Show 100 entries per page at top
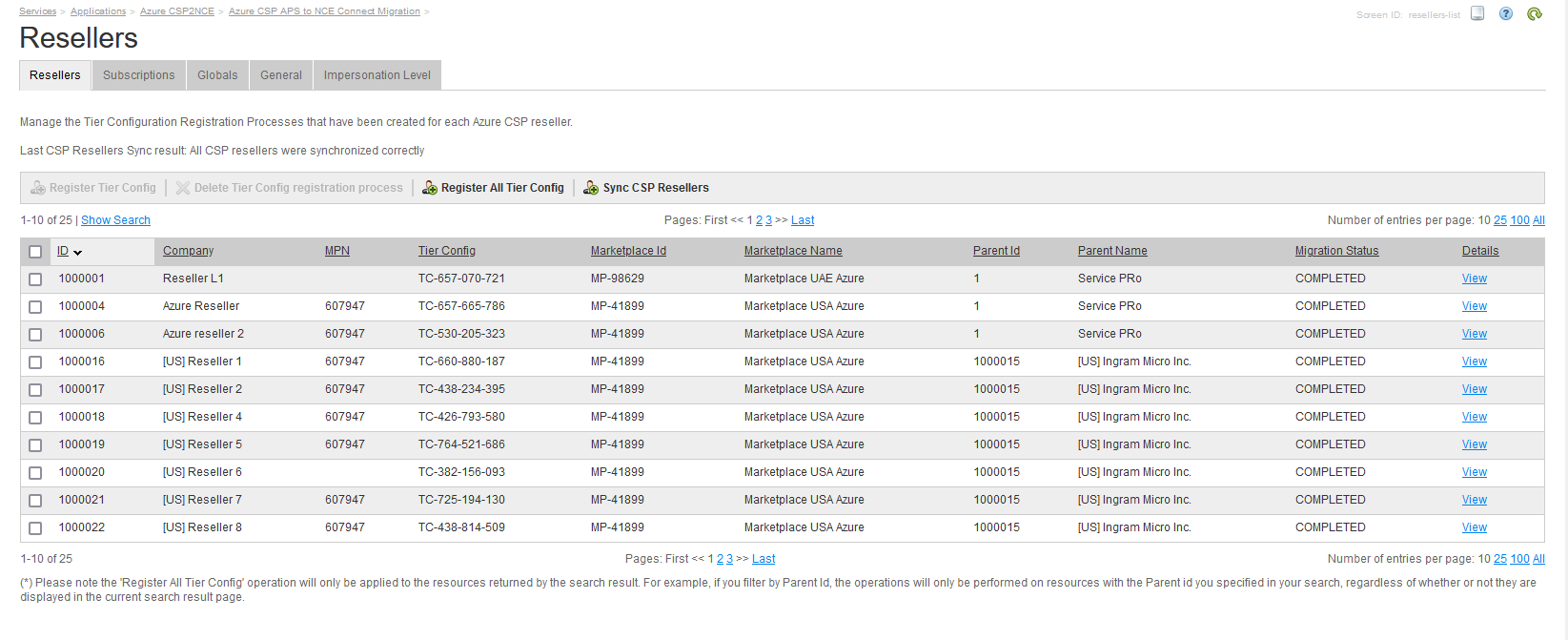This screenshot has height=640, width=1568. [1519, 220]
